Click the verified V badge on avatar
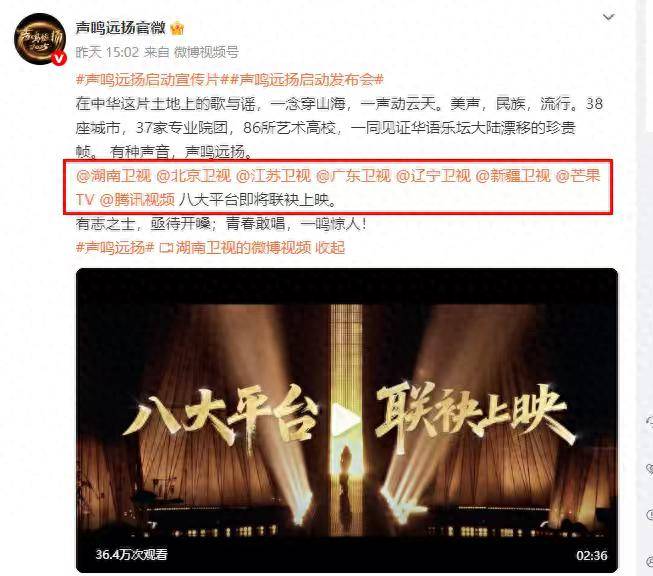 coord(59,58)
